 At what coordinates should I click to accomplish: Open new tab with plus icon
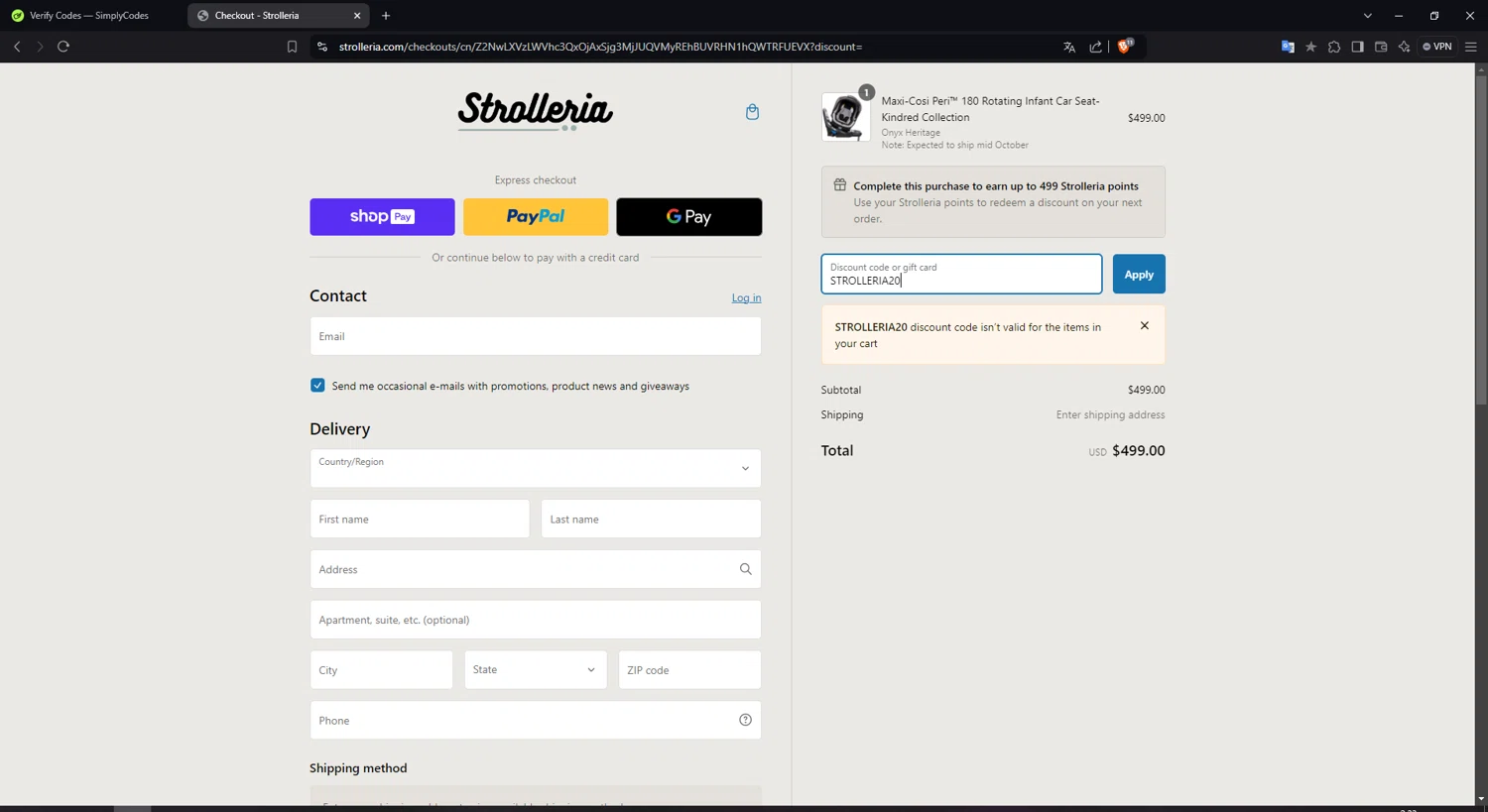click(386, 16)
